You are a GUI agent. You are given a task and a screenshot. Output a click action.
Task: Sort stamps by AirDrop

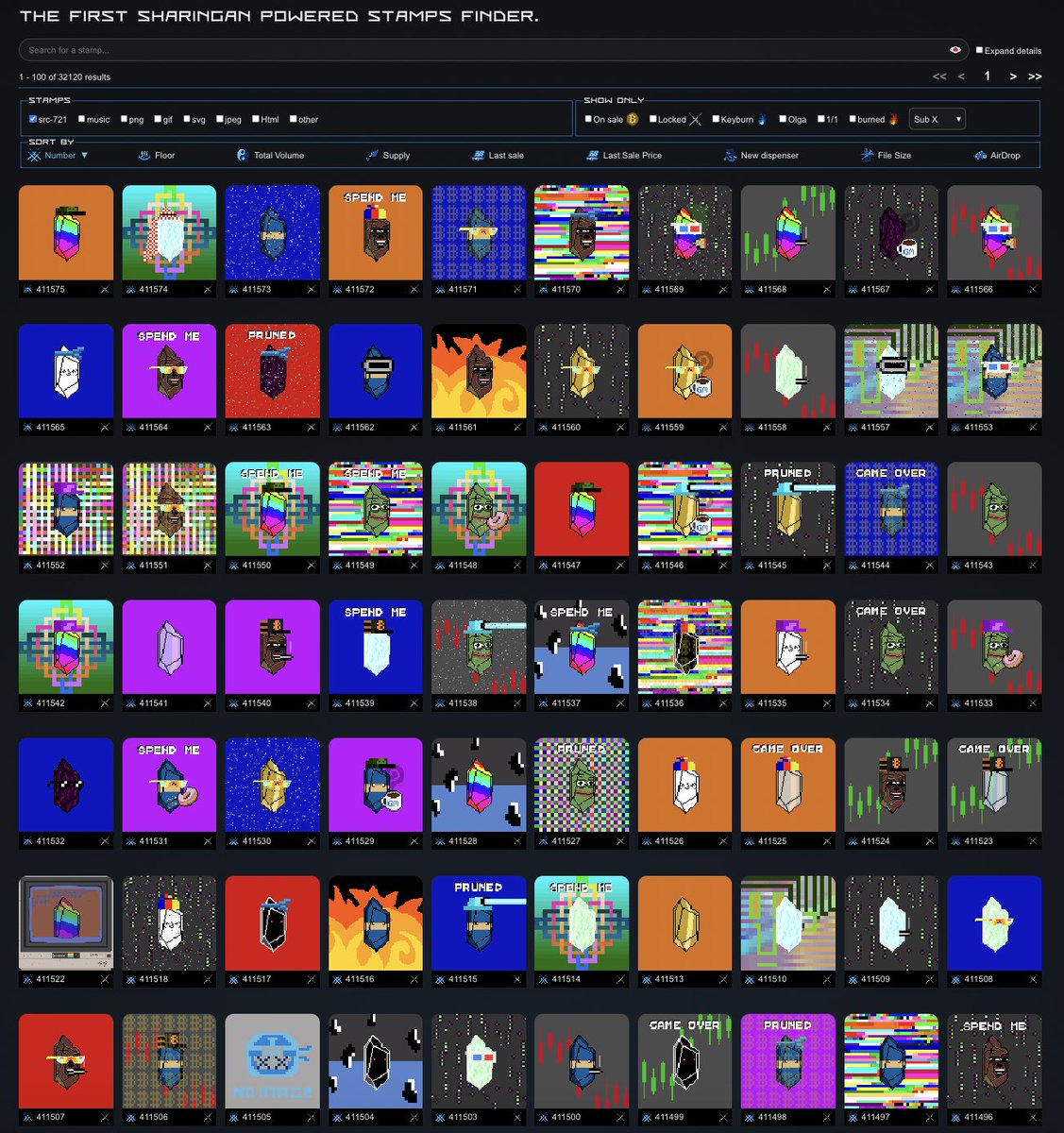997,155
